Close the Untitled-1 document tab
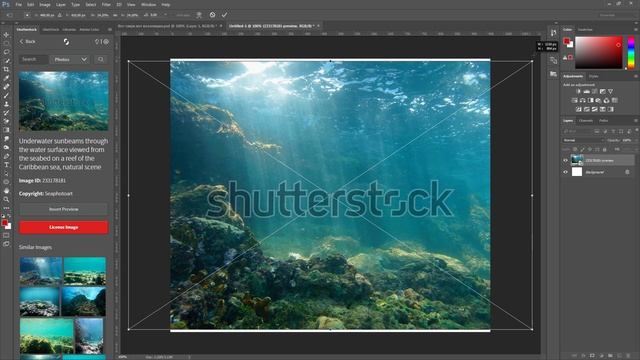The width and height of the screenshot is (640, 360). click(318, 26)
